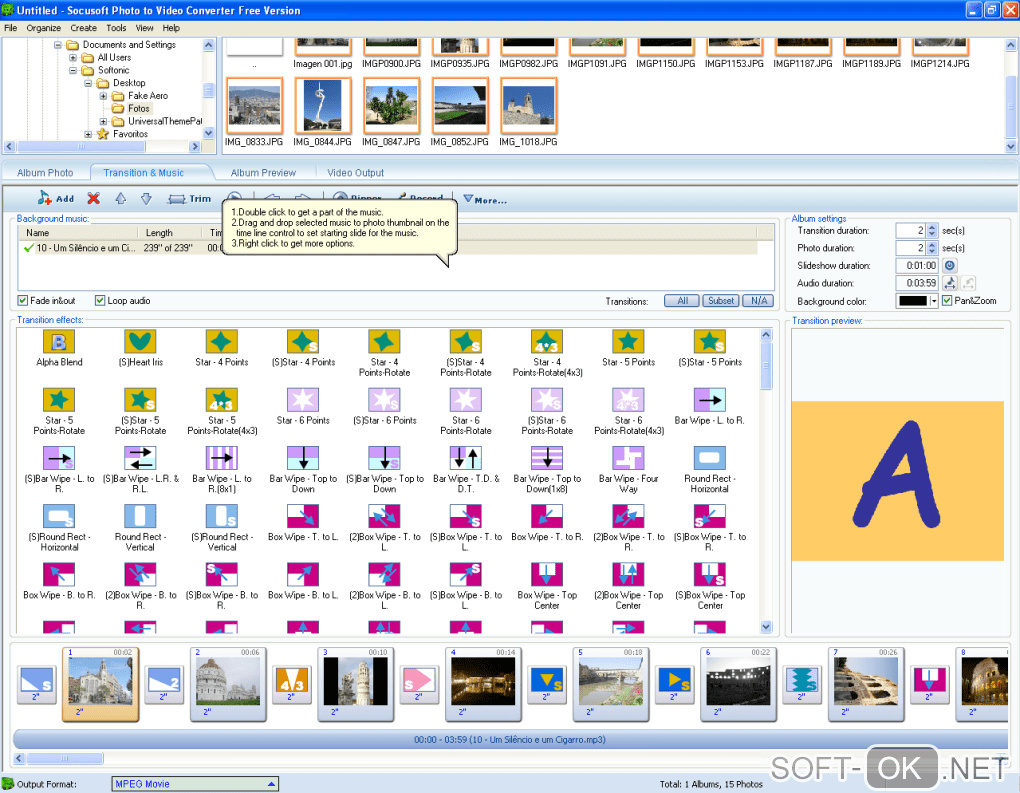Switch to the Video Output tab
Viewport: 1020px width, 793px height.
(x=355, y=172)
